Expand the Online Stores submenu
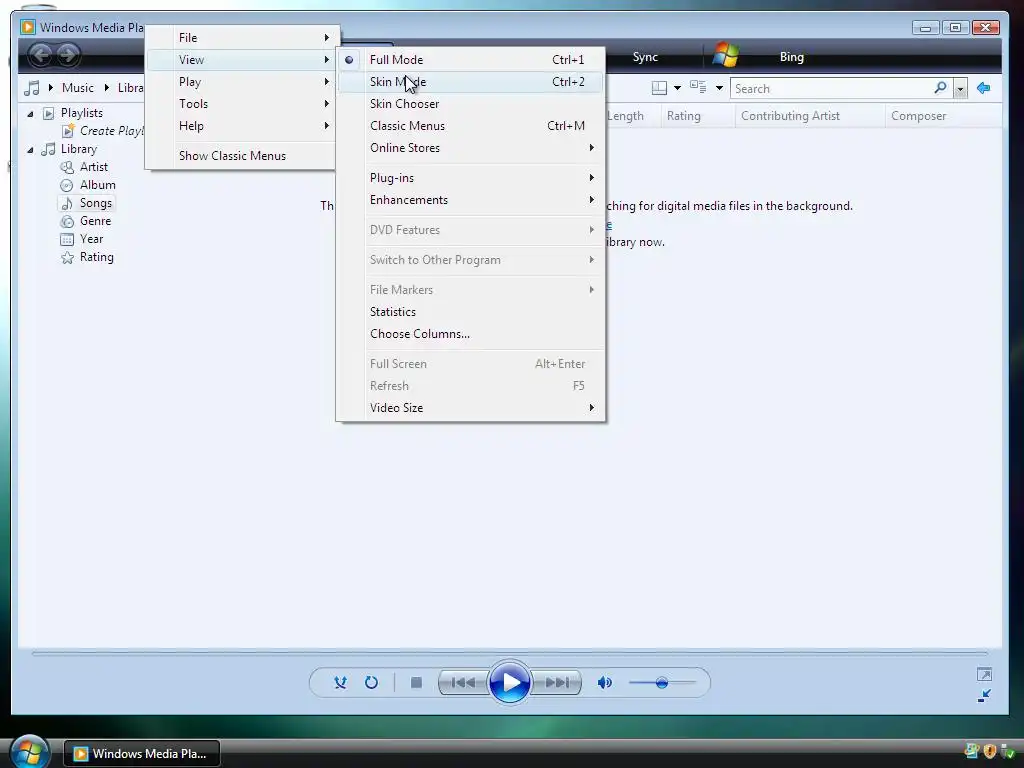Screen dimensions: 1024x768 (470, 148)
